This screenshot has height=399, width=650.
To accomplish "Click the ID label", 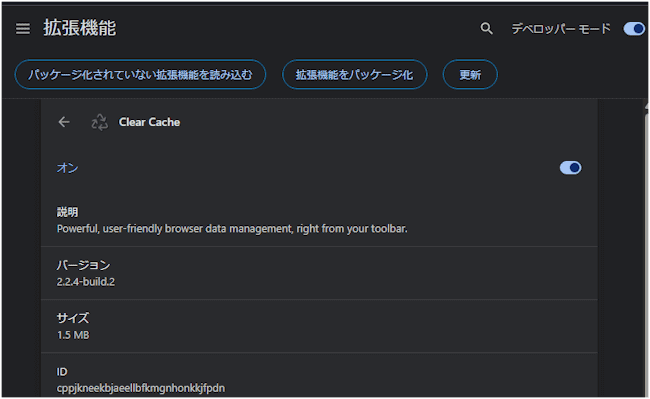I will [x=62, y=372].
